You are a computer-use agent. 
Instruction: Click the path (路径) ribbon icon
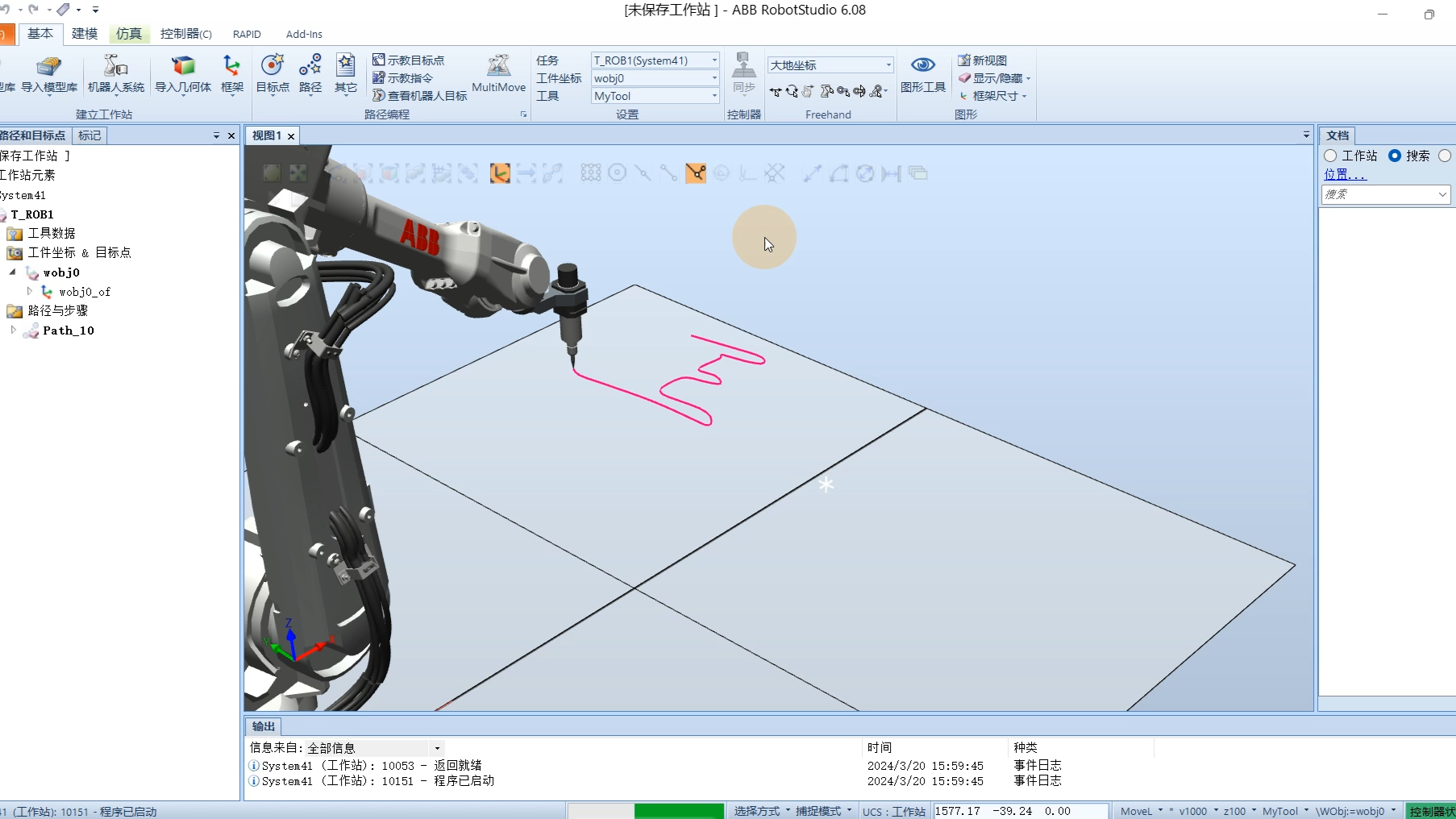click(310, 74)
